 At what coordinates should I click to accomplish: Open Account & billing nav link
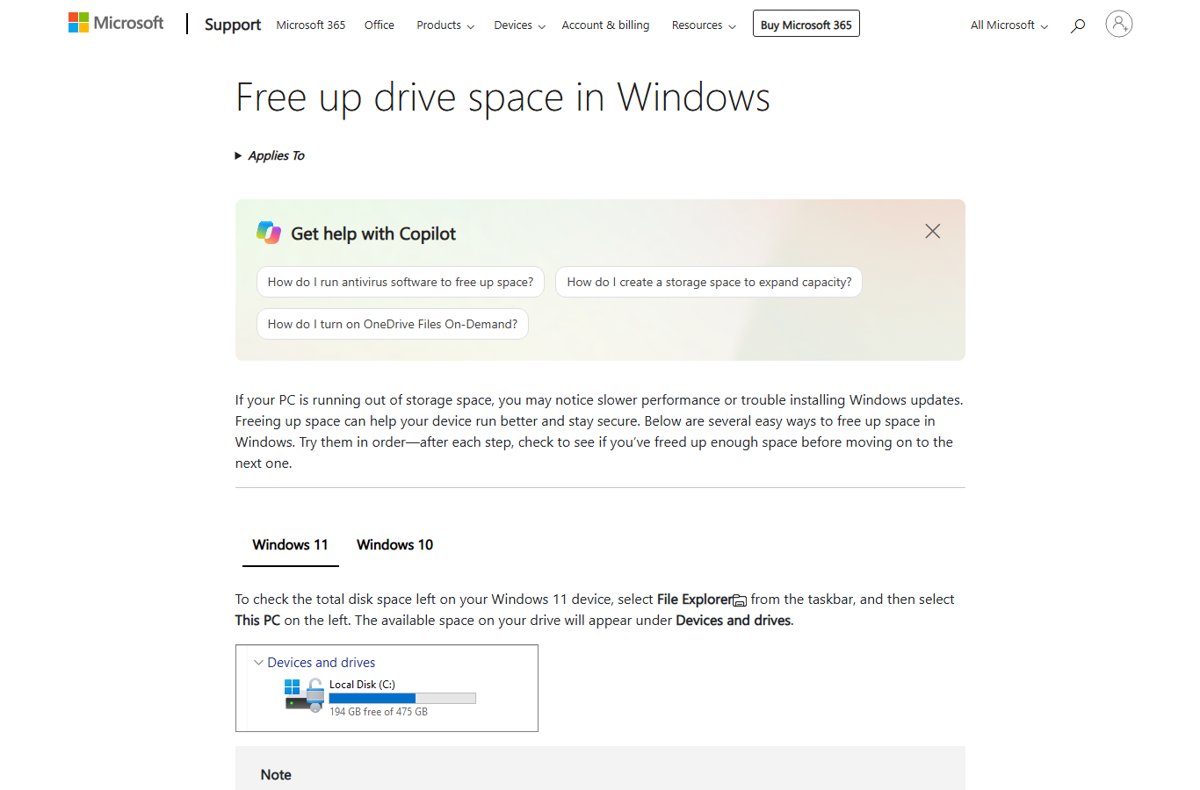(x=605, y=25)
